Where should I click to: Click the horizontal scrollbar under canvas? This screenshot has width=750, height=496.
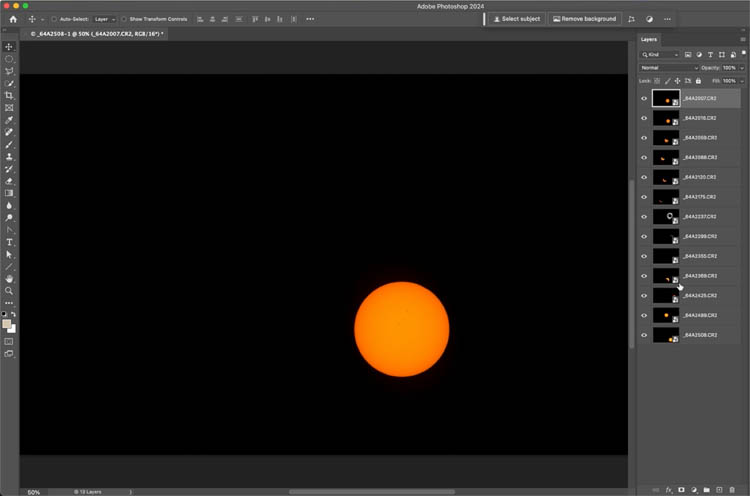[372, 492]
